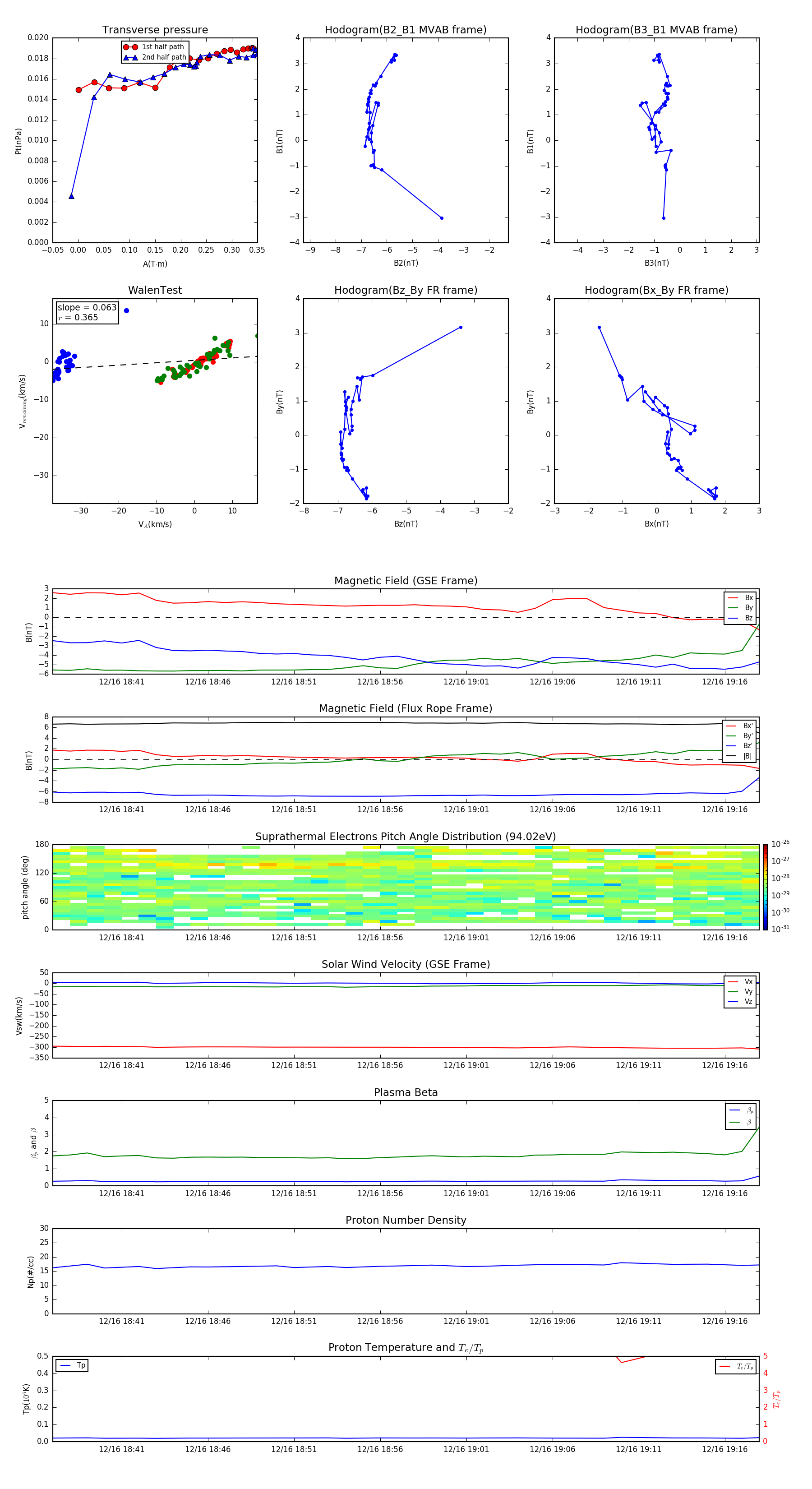
Task: Click the 'Vsw(km/s)' axis label
Action: pos(19,1016)
